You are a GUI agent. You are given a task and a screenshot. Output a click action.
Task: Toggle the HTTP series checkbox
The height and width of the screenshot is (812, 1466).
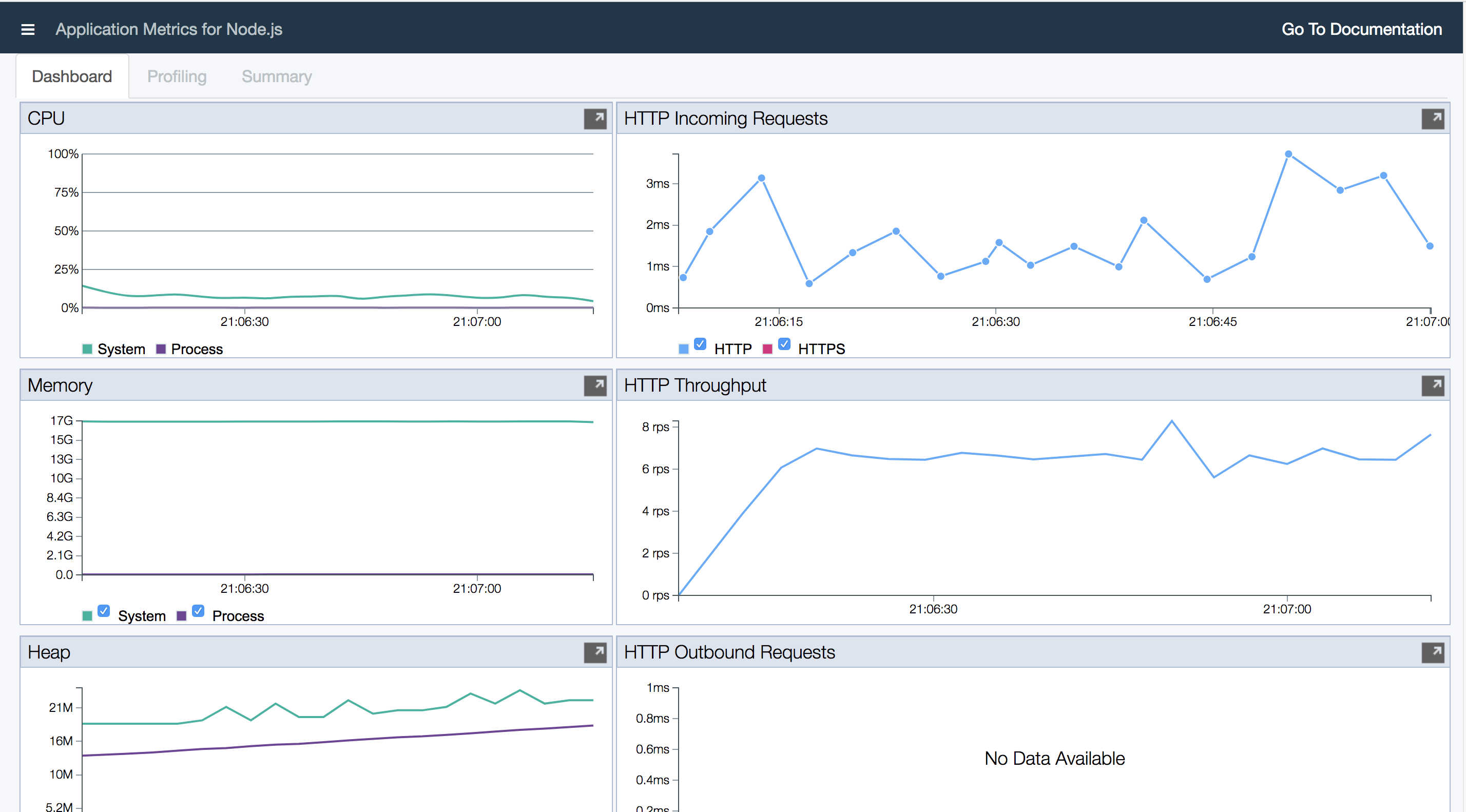click(700, 344)
